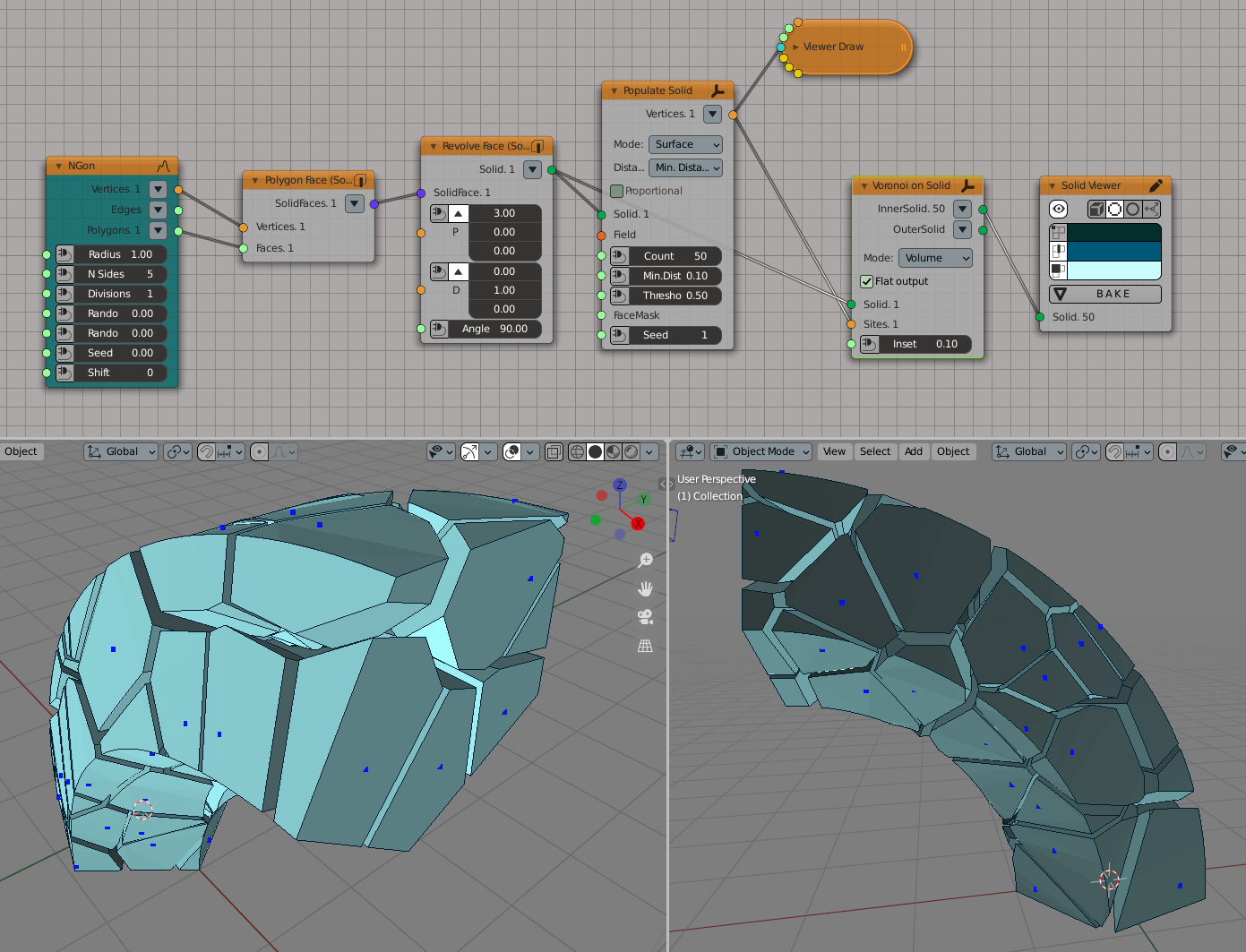This screenshot has height=952, width=1246.
Task: Open the Surface mode dropdown on Populate Solid
Action: tap(685, 144)
